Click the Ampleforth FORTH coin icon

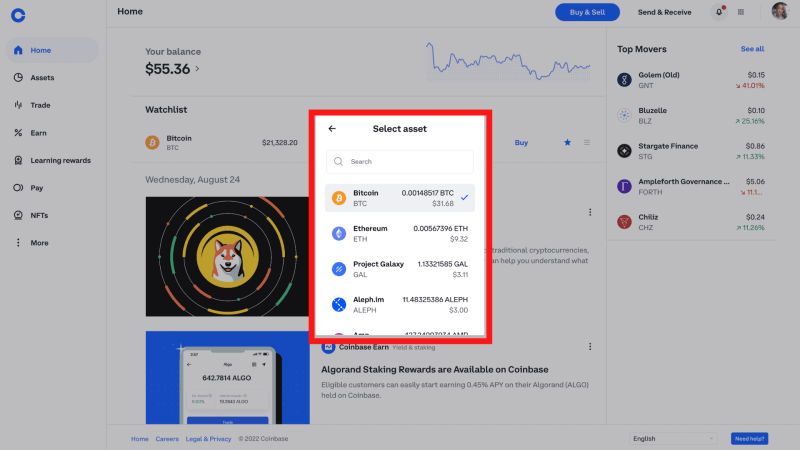(624, 186)
